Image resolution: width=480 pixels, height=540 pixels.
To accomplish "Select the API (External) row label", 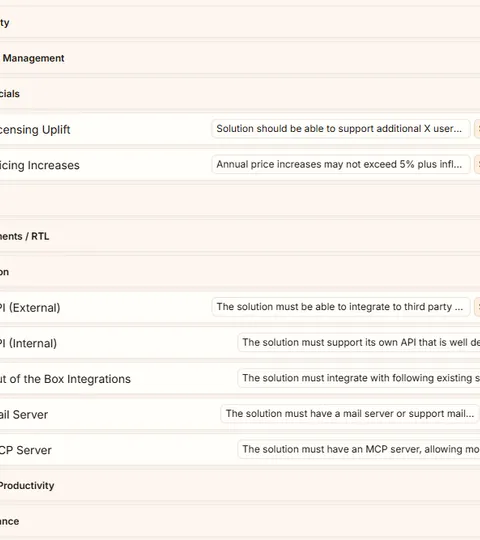I will tap(30, 308).
